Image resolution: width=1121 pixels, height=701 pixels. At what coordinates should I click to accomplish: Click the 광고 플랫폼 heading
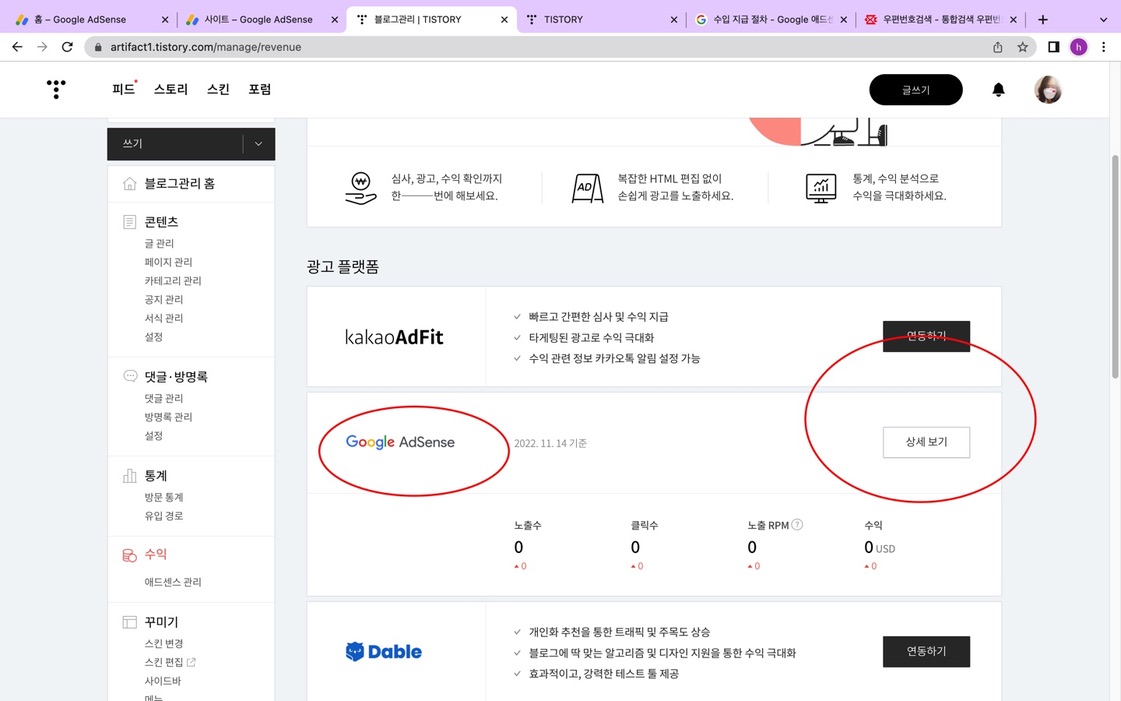point(342,267)
